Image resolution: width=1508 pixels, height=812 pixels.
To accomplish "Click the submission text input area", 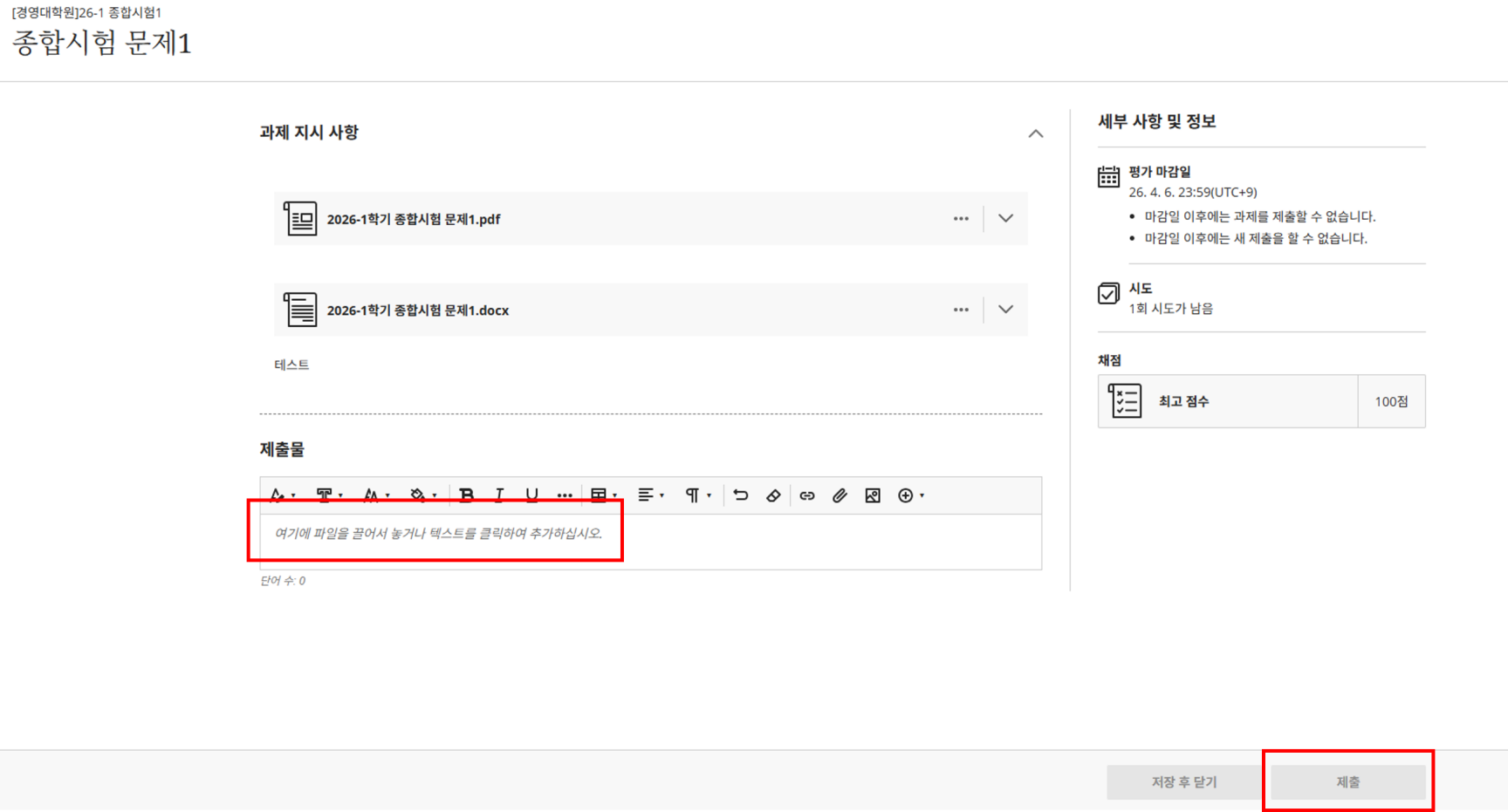I will 650,542.
